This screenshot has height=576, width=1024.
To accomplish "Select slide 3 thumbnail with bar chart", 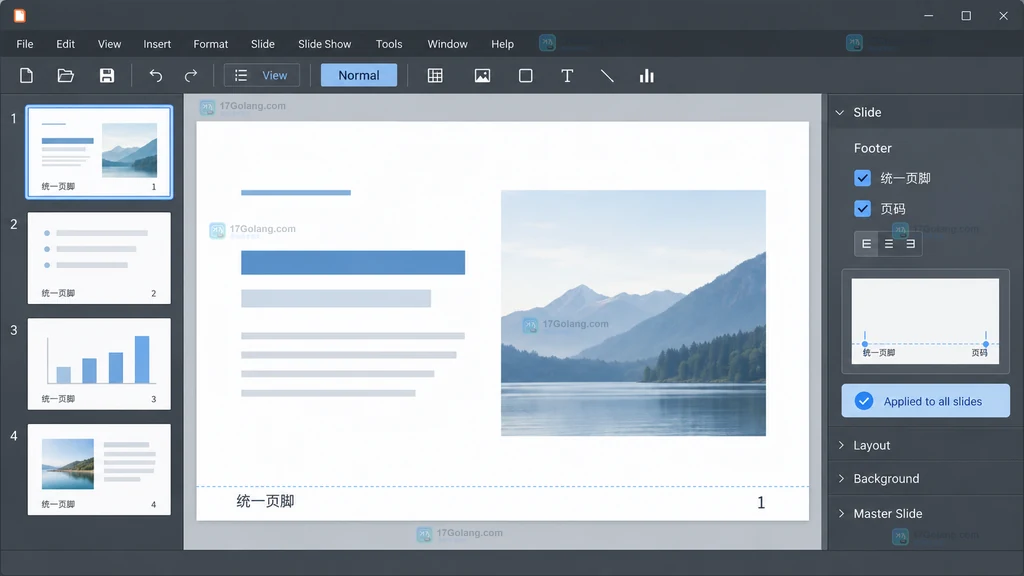I will pos(99,364).
